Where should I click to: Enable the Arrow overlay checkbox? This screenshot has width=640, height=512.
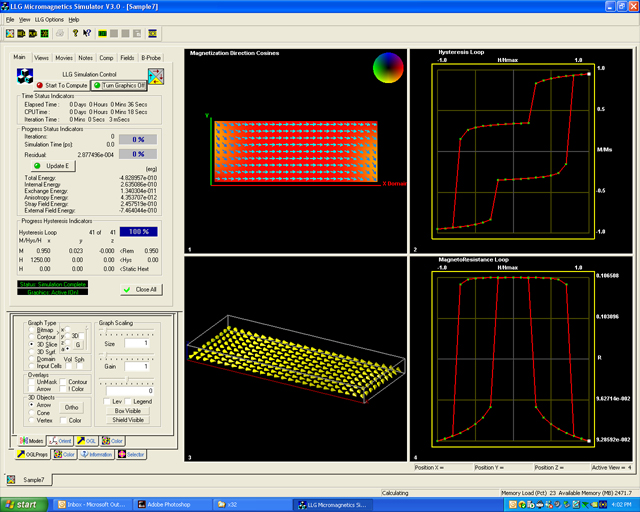(x=31, y=389)
